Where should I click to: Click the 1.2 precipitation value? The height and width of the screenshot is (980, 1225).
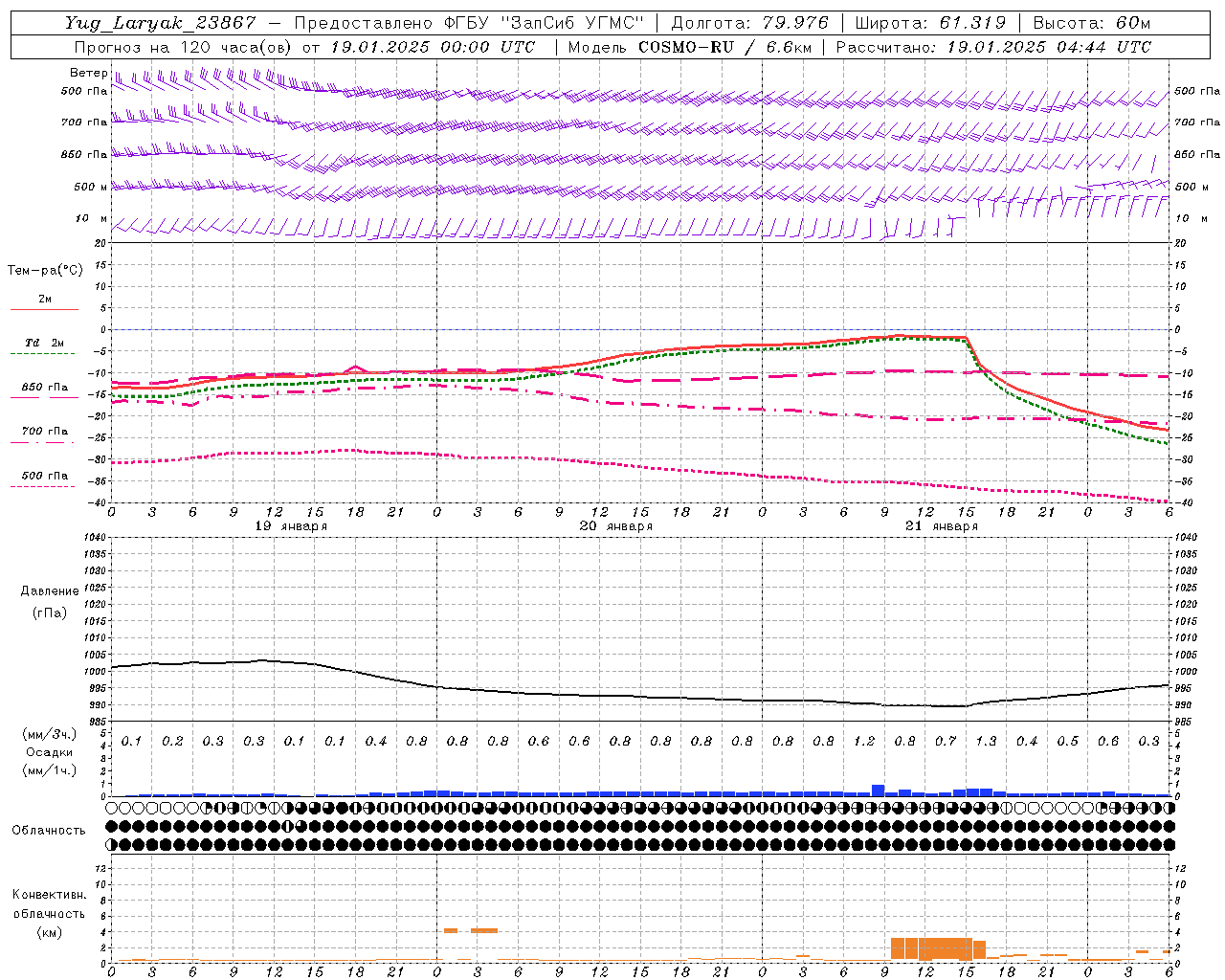pyautogui.click(x=864, y=742)
